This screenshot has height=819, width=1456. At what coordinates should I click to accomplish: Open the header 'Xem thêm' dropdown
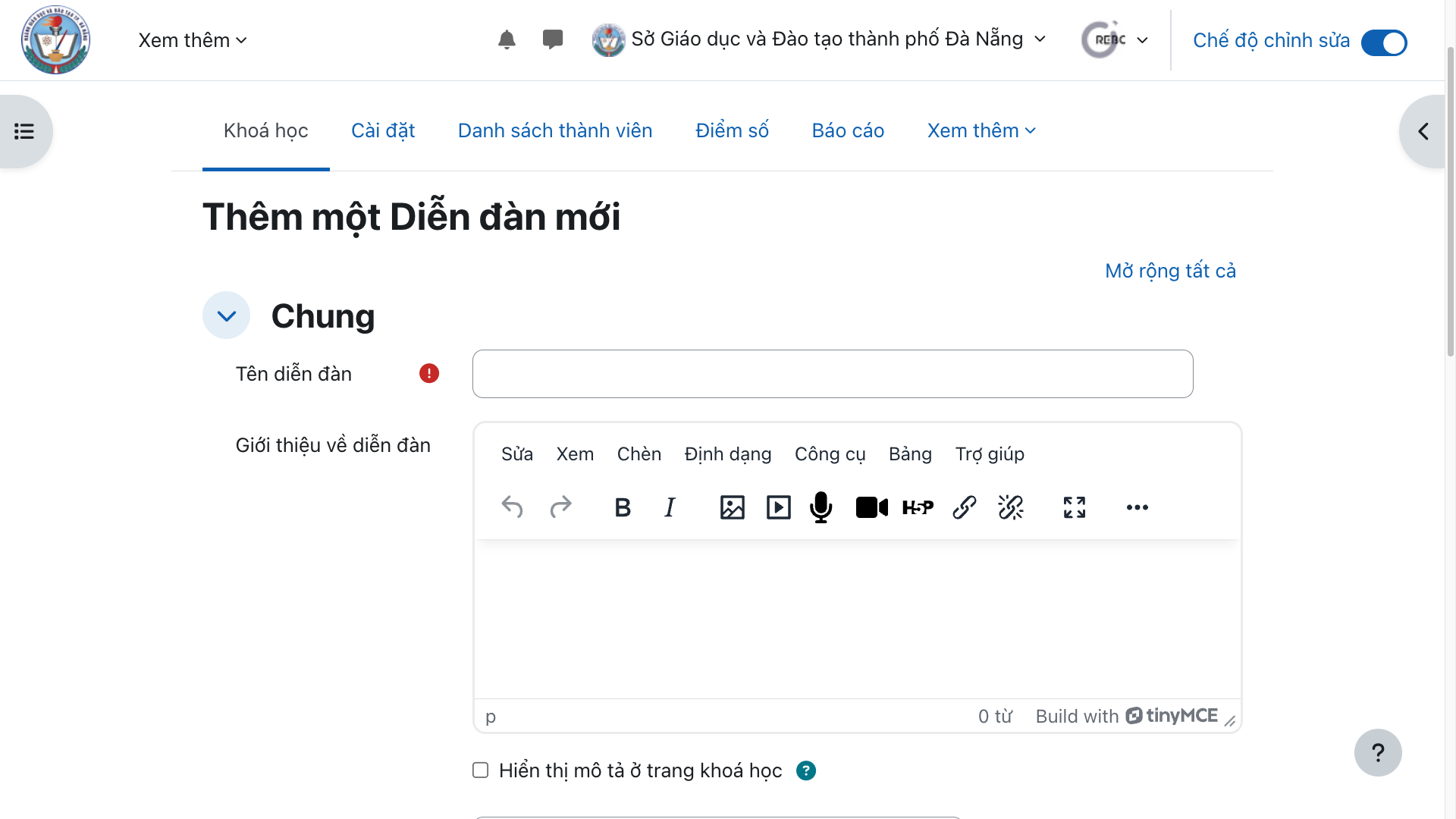[x=193, y=40]
